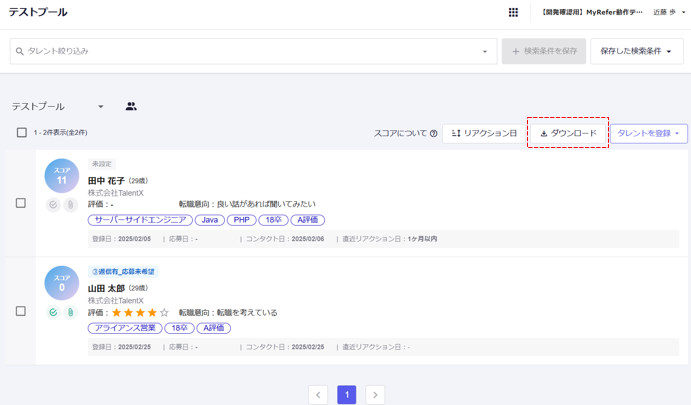Open the タレントを登録 dropdown button
Image resolution: width=691 pixels, height=405 pixels.
point(648,133)
